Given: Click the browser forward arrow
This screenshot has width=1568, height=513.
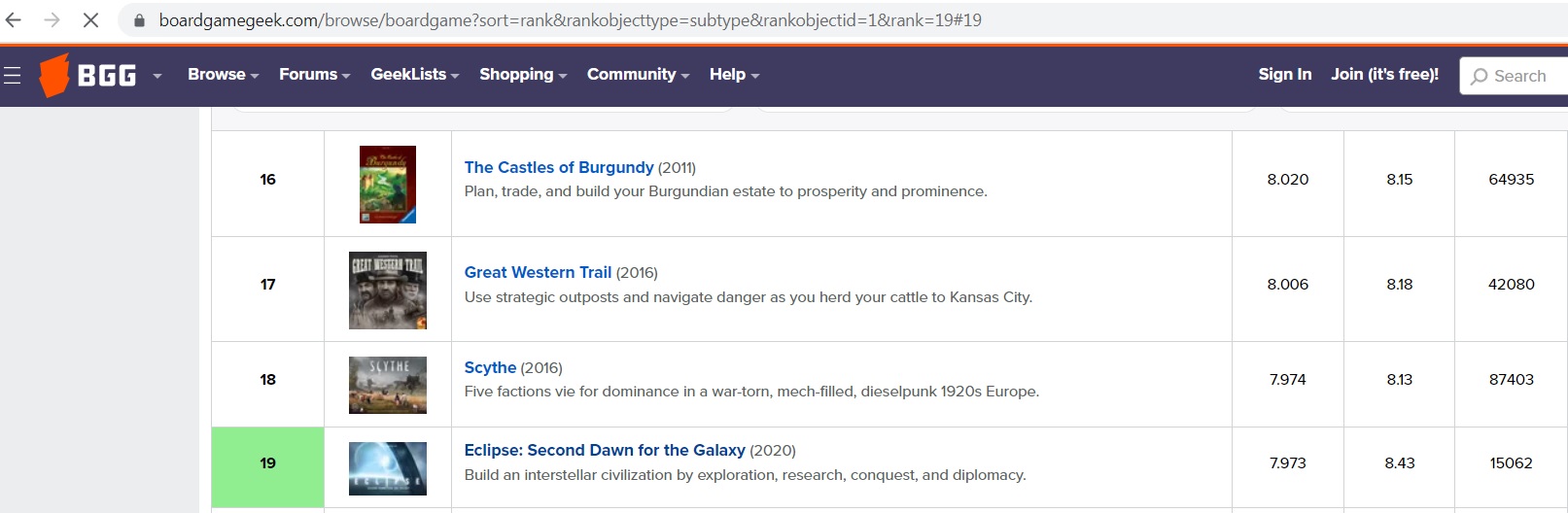Looking at the screenshot, I should click(52, 19).
